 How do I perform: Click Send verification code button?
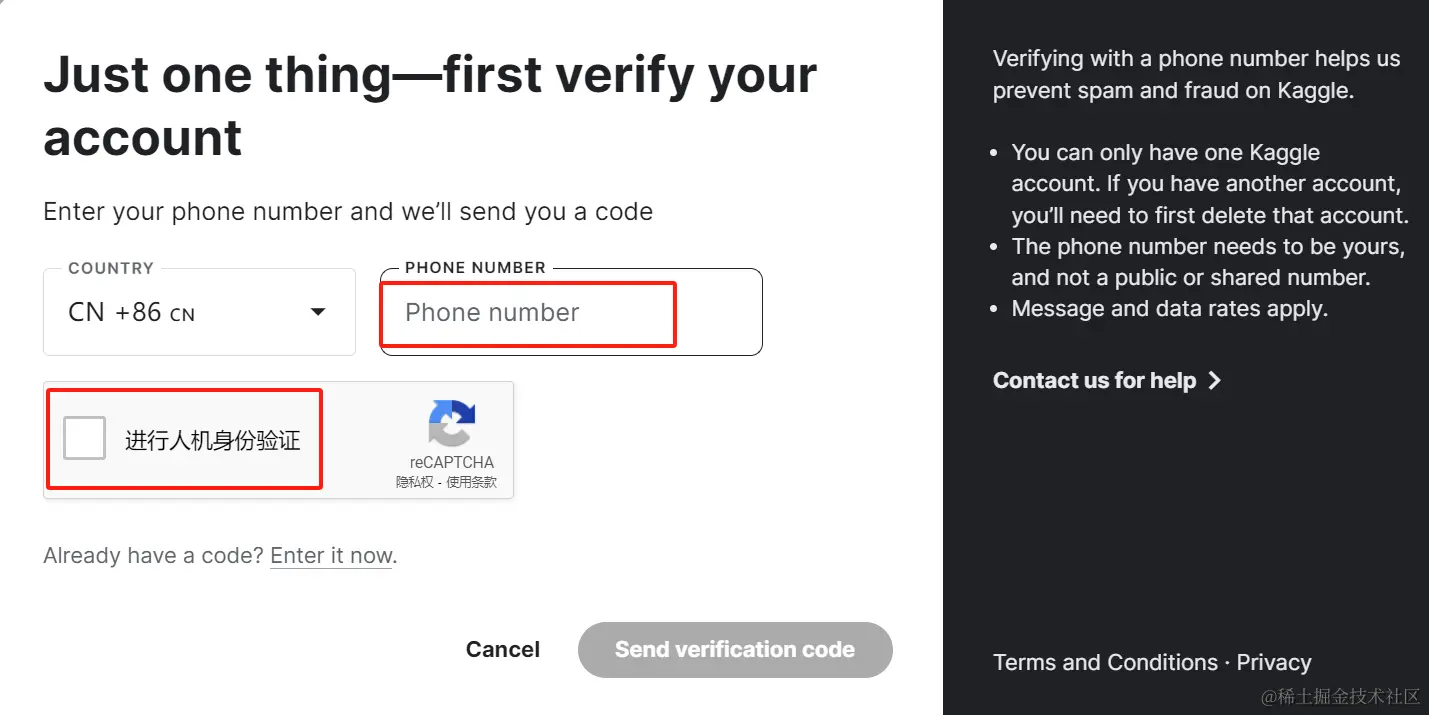coord(735,650)
